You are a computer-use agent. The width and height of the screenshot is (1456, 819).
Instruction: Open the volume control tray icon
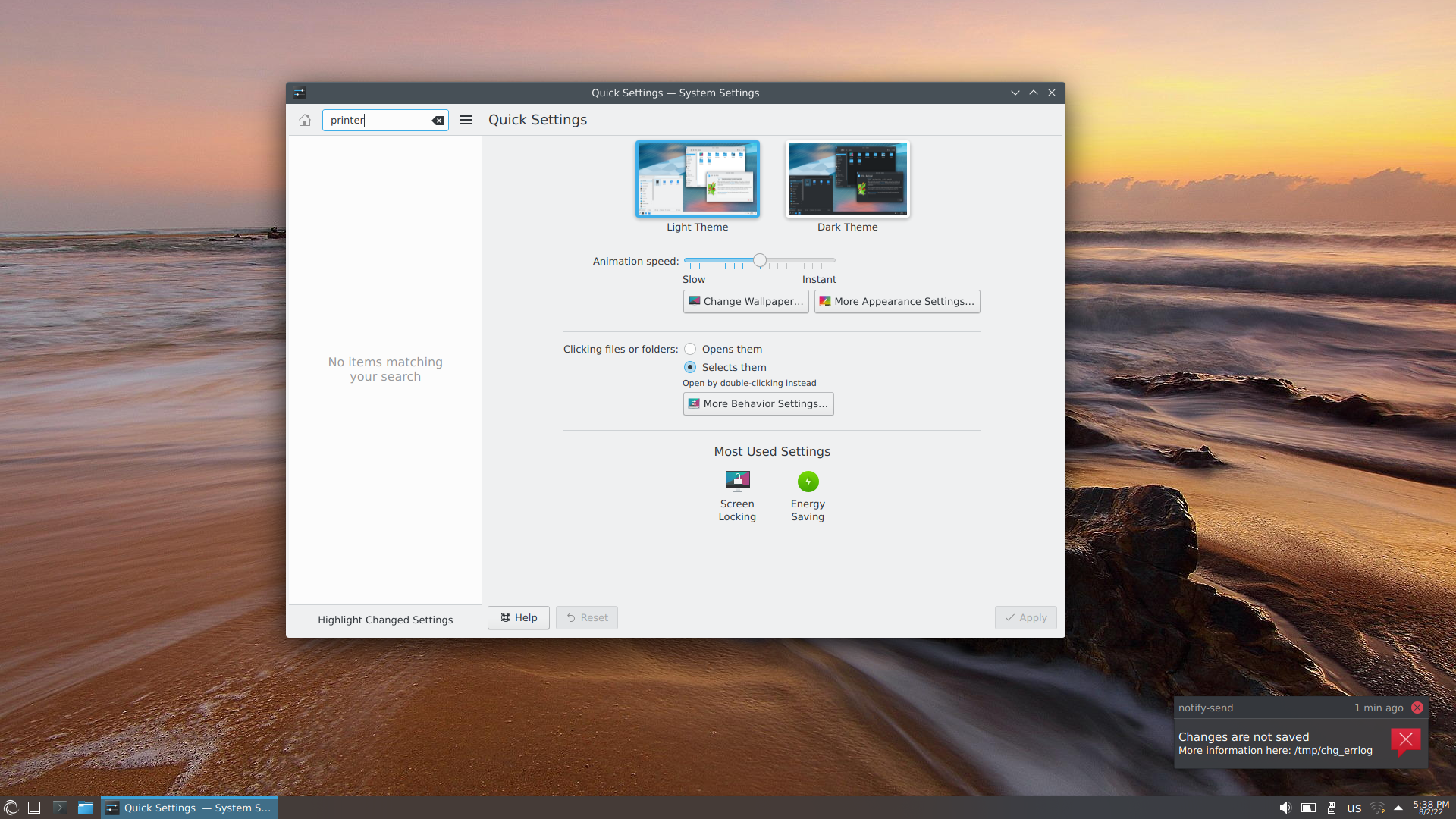(1285, 808)
